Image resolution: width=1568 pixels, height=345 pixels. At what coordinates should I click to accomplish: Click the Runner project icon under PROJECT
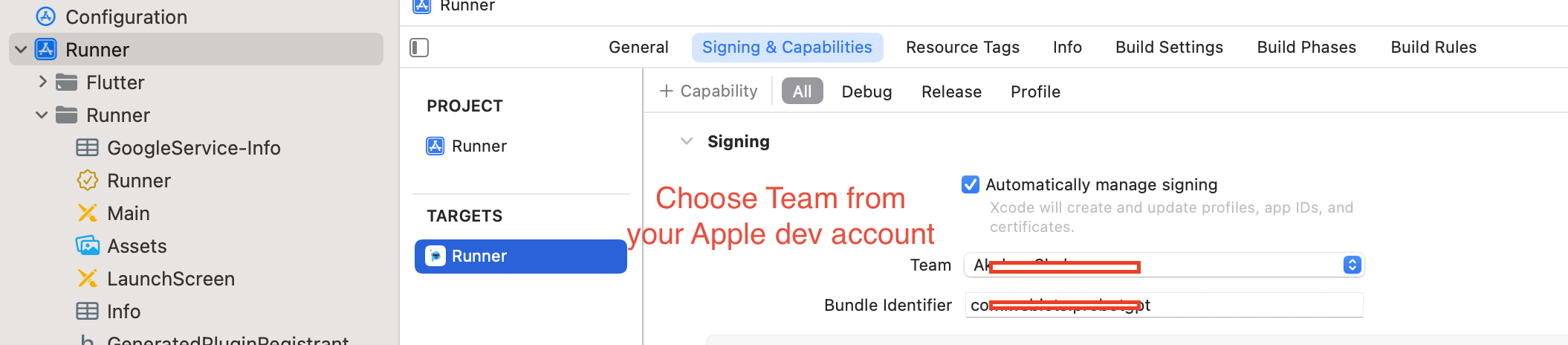[435, 146]
